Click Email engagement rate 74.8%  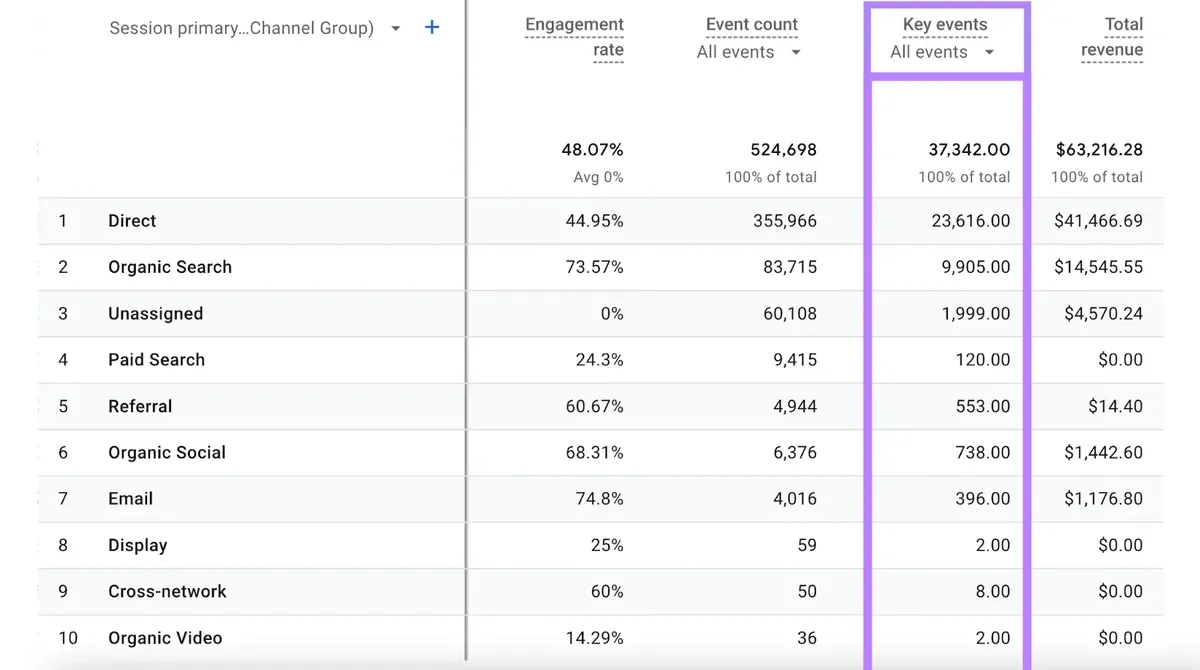pyautogui.click(x=600, y=498)
